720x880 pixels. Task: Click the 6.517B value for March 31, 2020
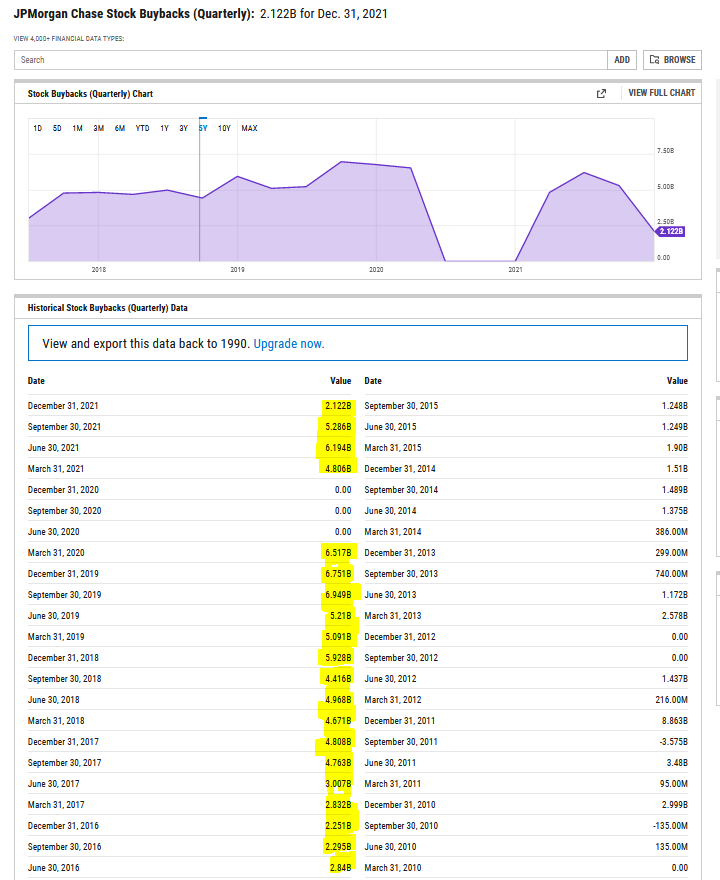338,553
